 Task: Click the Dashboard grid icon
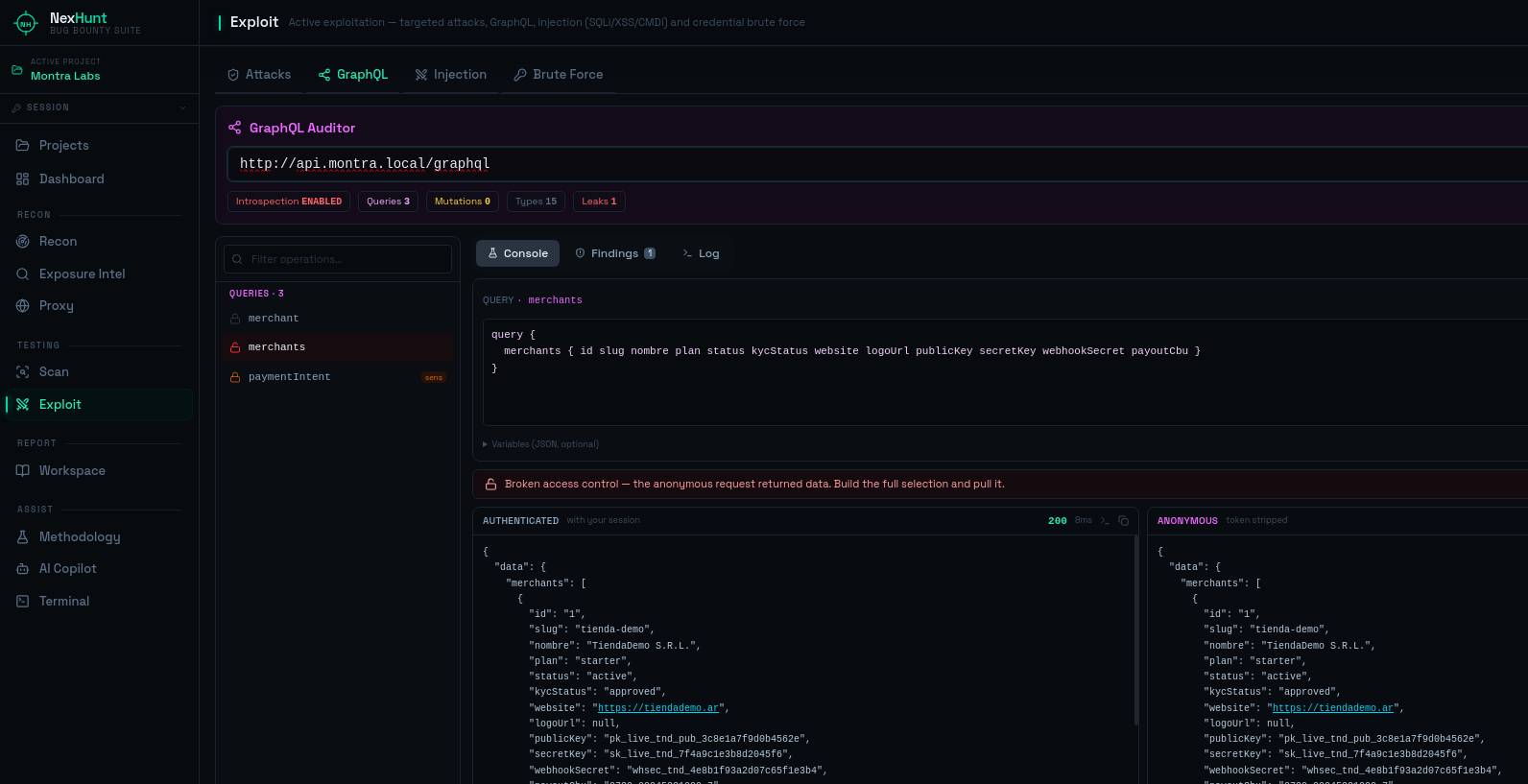pos(22,178)
